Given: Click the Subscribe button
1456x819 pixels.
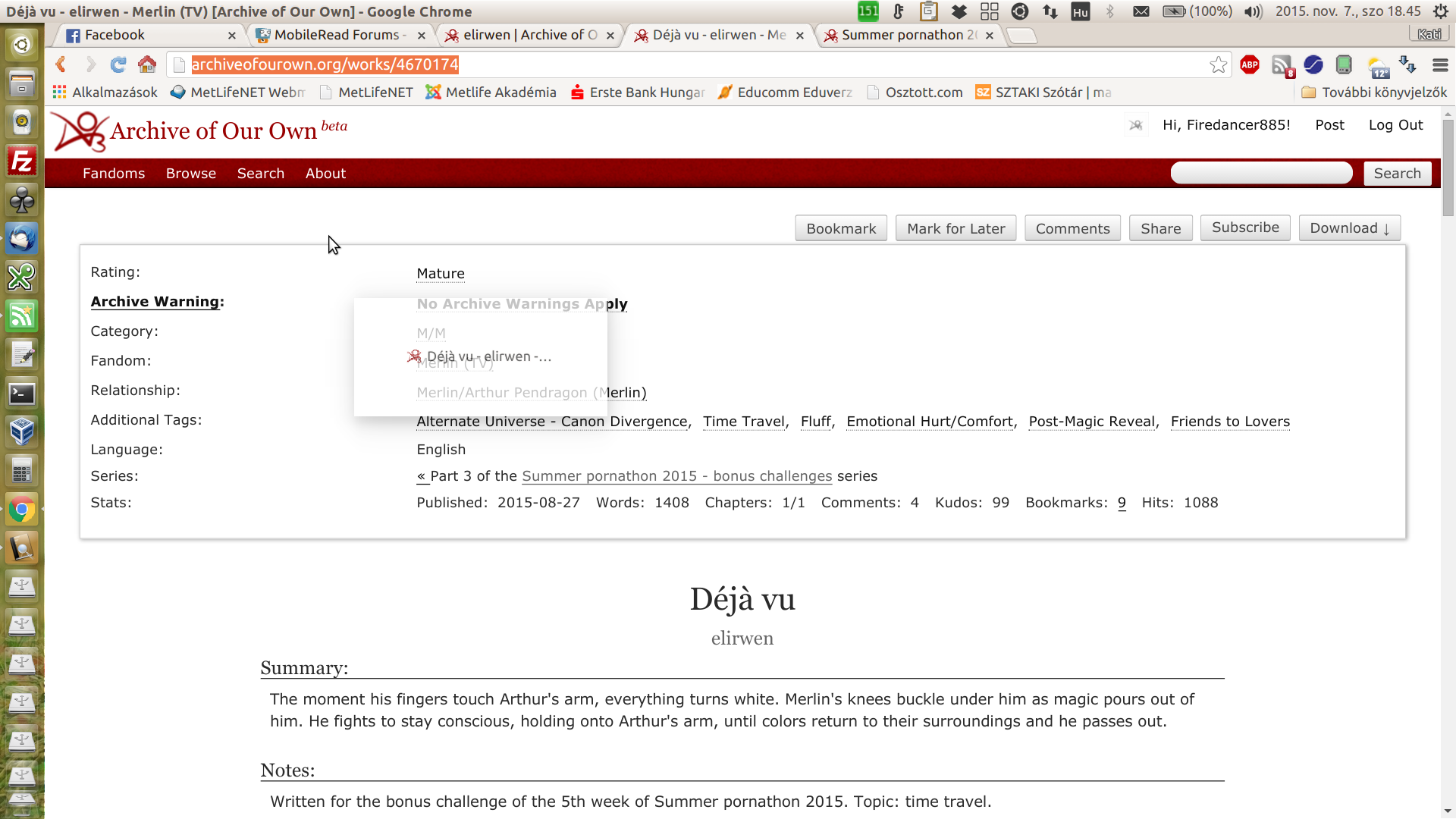Looking at the screenshot, I should [1245, 227].
